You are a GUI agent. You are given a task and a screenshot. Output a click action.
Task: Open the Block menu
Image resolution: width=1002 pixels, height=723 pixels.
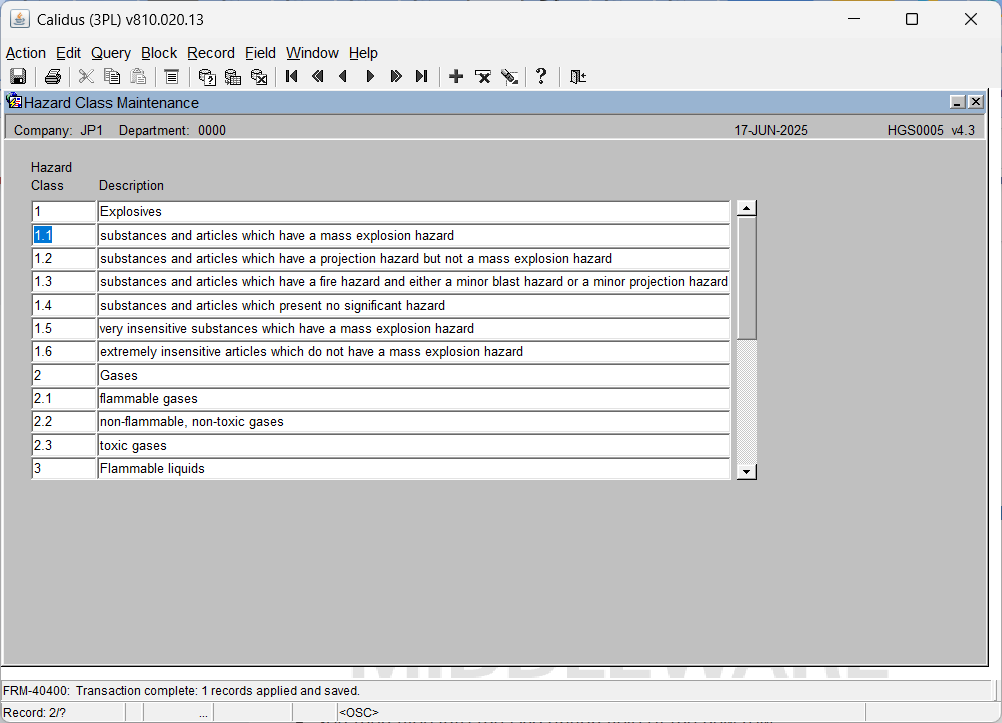click(159, 53)
